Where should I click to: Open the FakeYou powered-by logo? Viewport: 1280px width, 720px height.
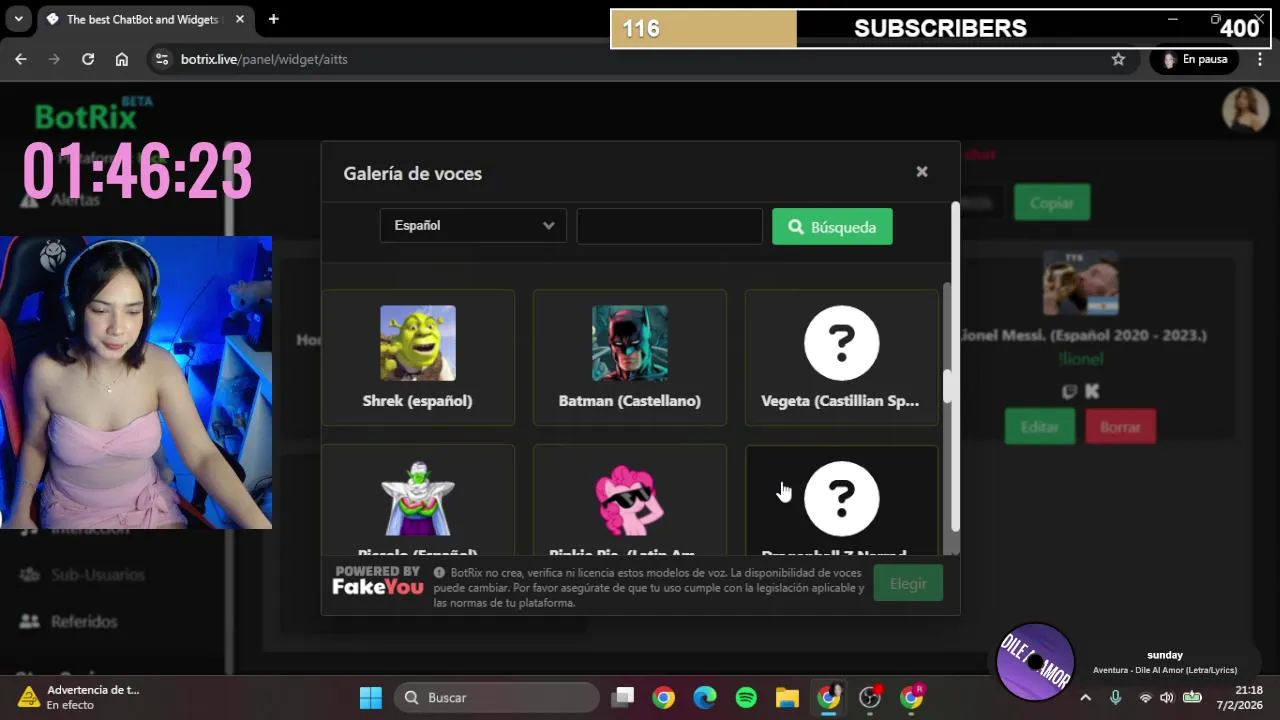(378, 581)
